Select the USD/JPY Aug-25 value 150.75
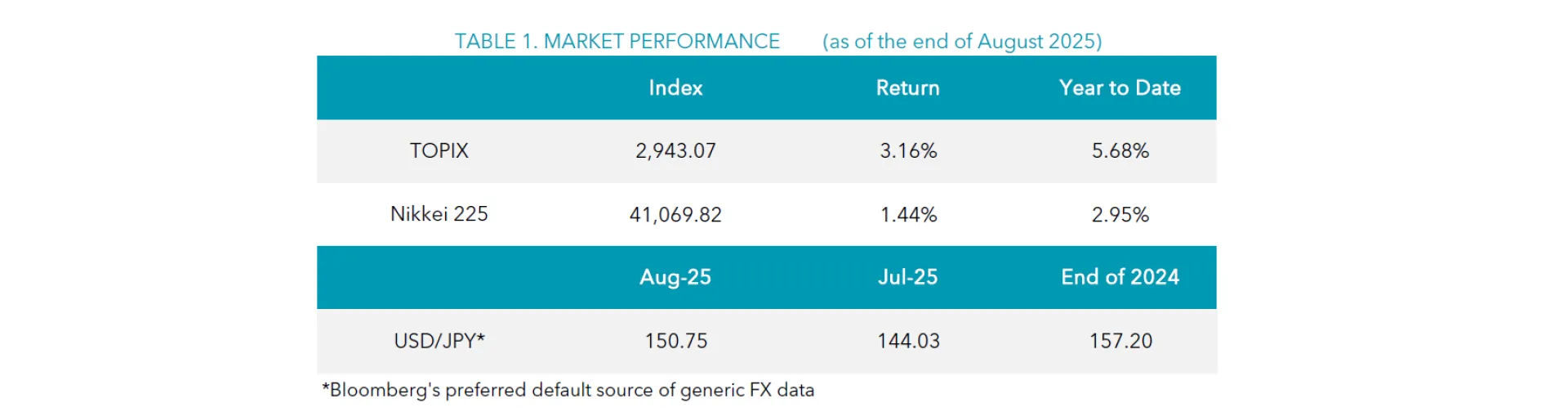This screenshot has height=412, width=1568. coord(675,341)
